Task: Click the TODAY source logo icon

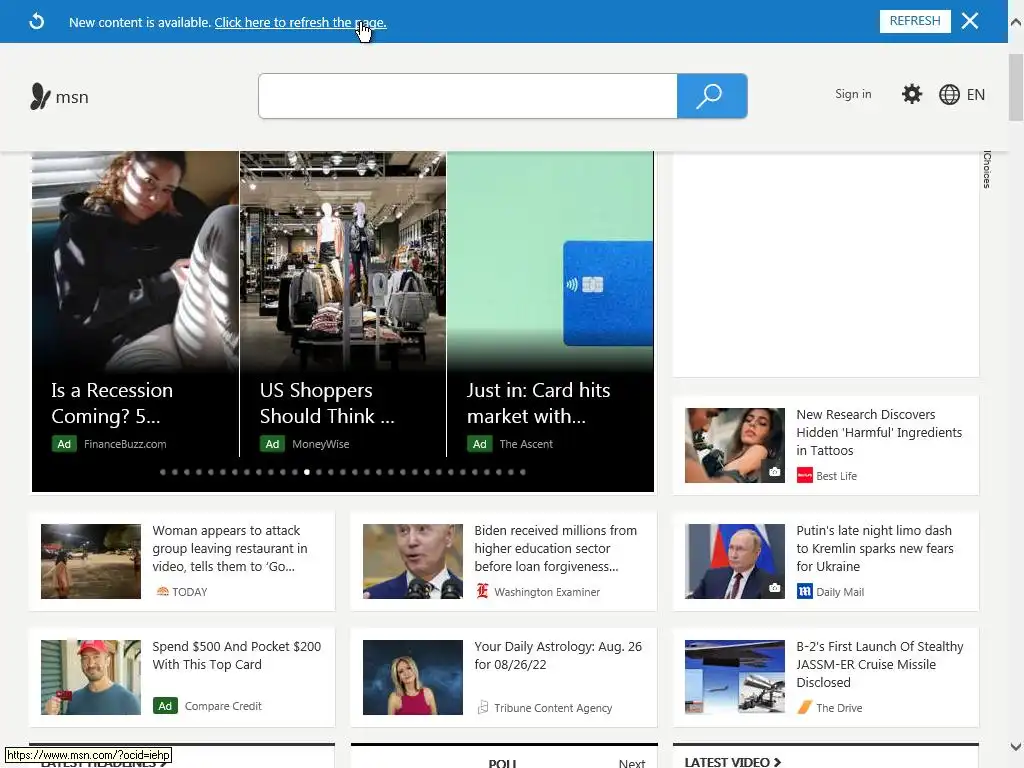Action: (x=163, y=592)
